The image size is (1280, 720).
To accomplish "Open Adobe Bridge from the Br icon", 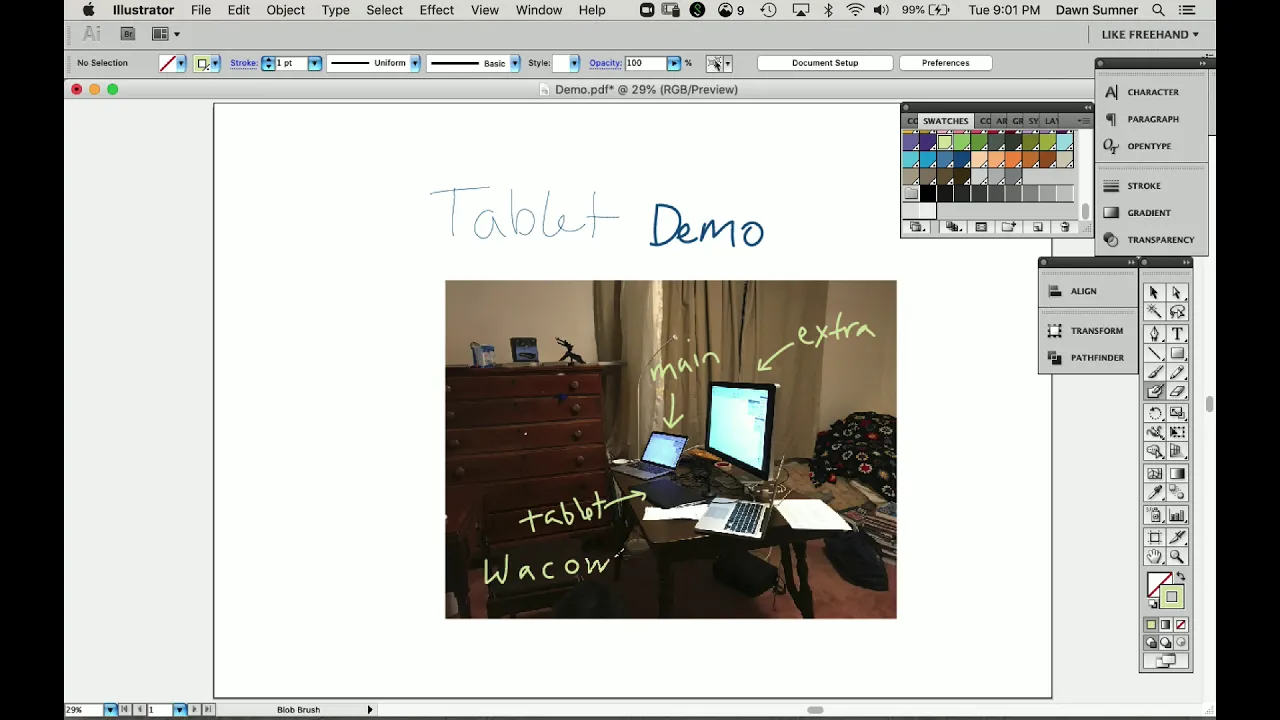I will pyautogui.click(x=128, y=34).
